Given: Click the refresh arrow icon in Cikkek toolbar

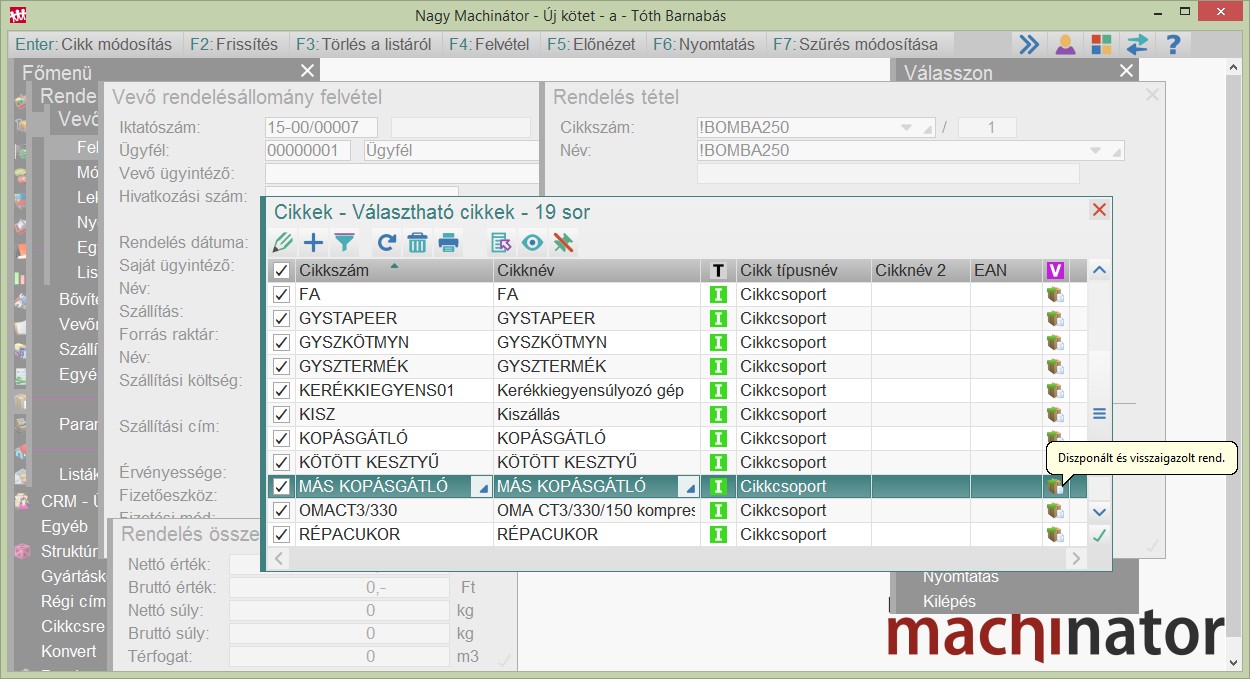Looking at the screenshot, I should tap(387, 242).
